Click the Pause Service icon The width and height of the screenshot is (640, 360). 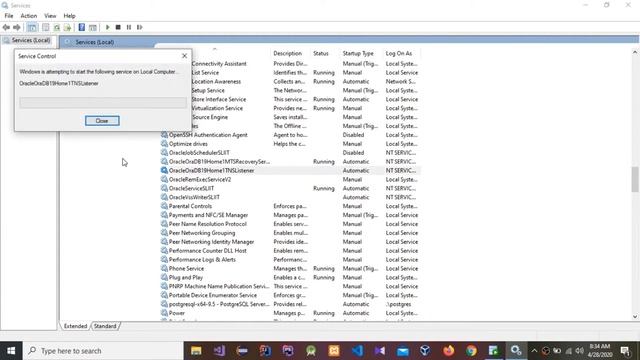point(129,27)
